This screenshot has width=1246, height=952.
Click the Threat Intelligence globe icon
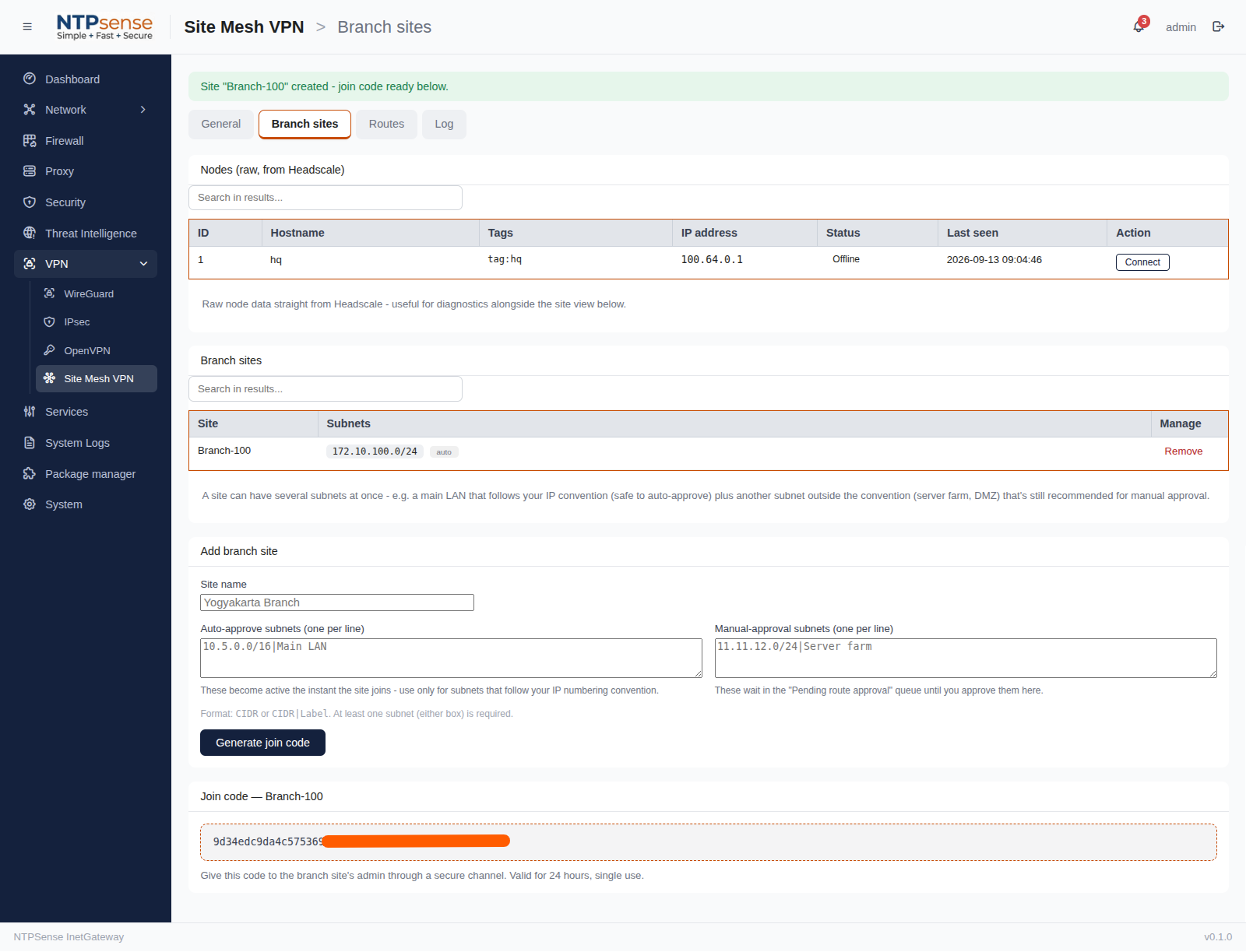pos(30,233)
